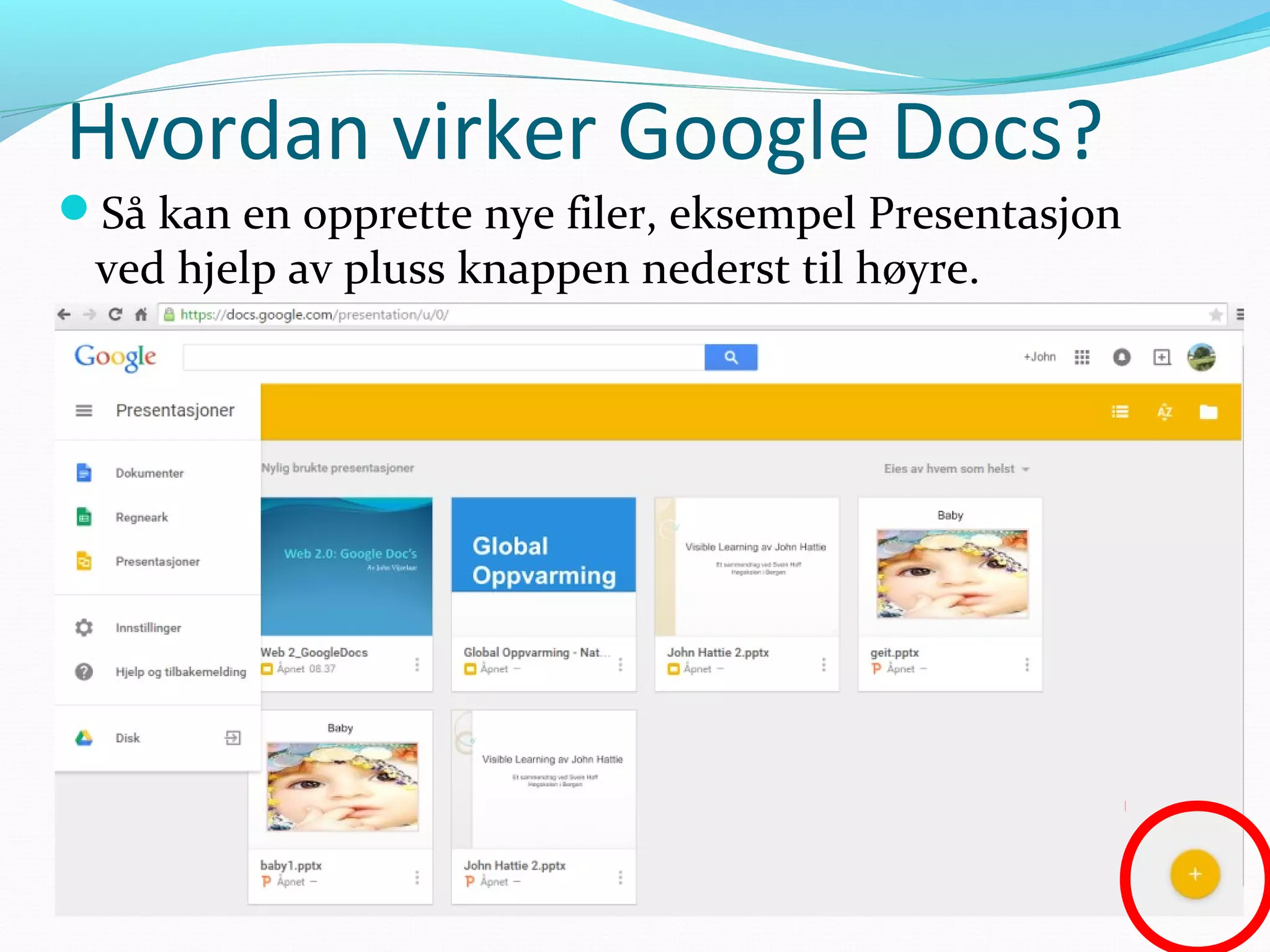This screenshot has width=1270, height=952.
Task: Open the notifications bell icon
Action: [x=1122, y=357]
